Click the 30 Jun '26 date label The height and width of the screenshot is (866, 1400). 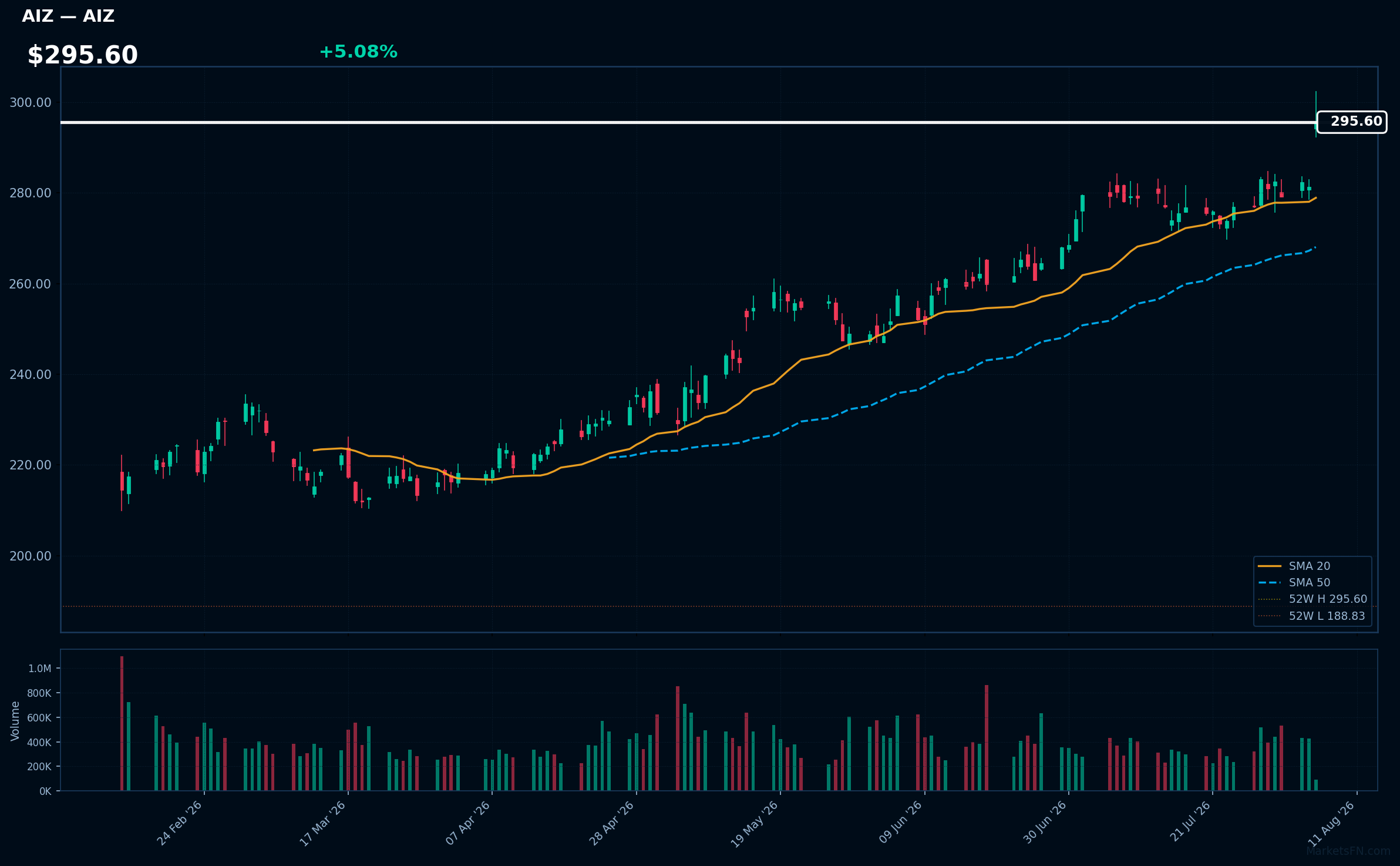(x=1044, y=823)
